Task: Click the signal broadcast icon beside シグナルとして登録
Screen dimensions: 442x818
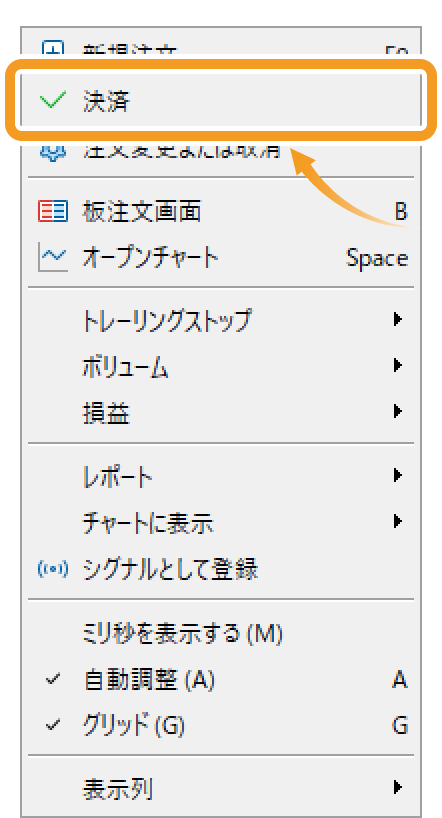Action: (x=53, y=570)
